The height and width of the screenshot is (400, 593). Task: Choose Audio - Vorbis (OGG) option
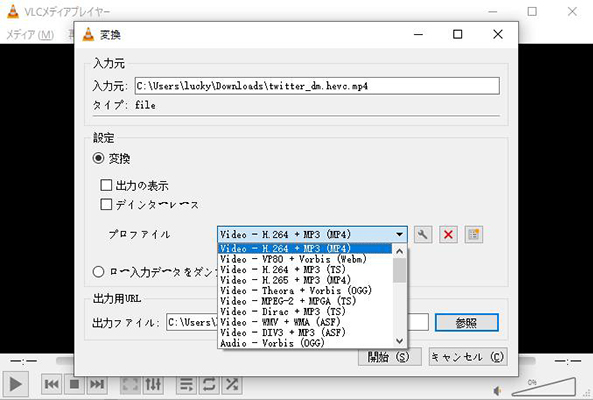coord(305,343)
